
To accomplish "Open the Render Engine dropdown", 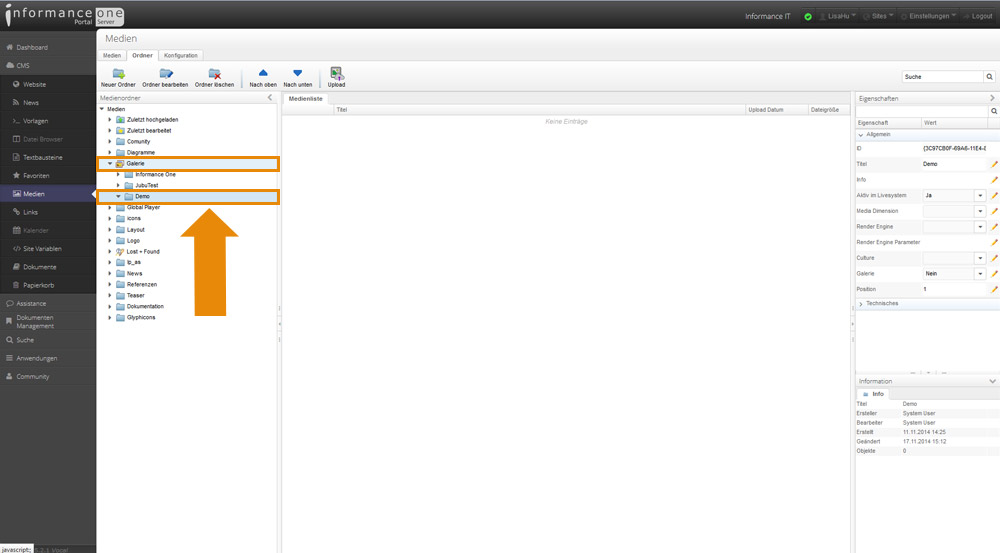I will coord(980,227).
